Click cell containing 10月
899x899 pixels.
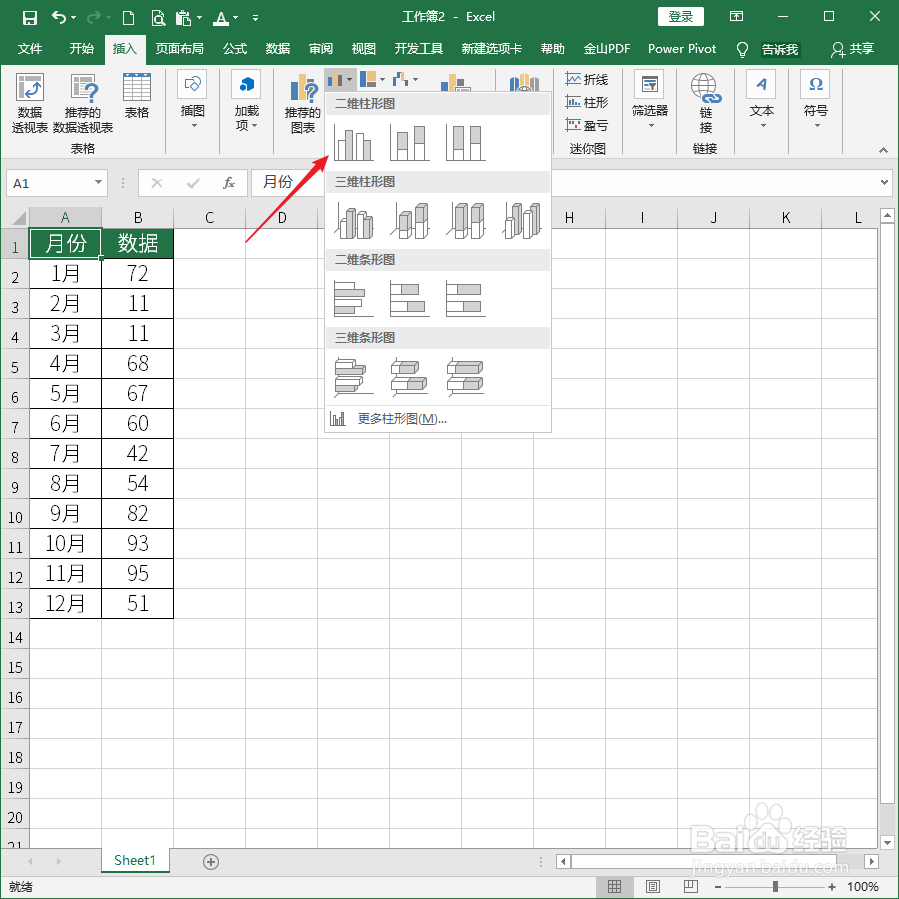(65, 544)
